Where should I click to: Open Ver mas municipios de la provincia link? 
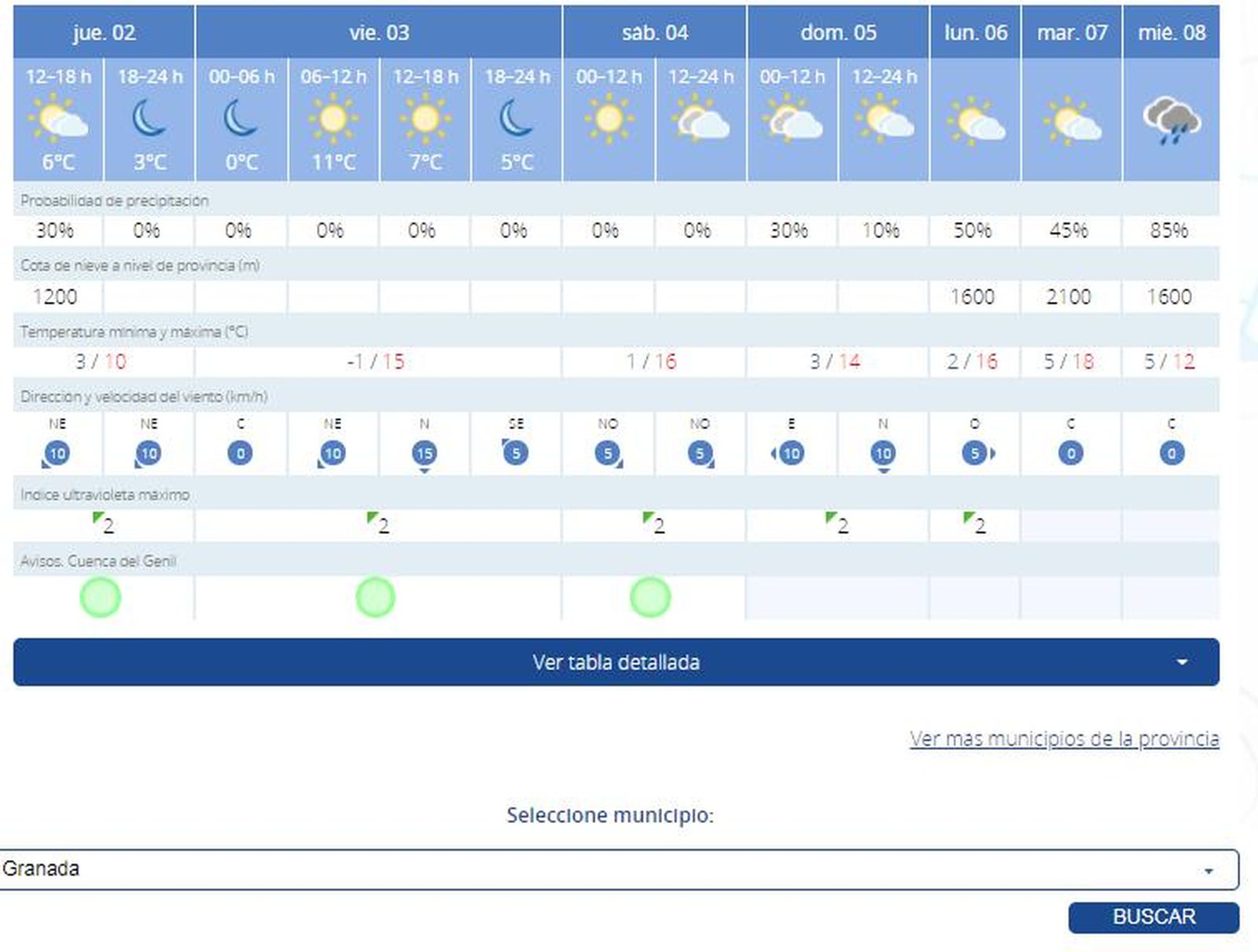tap(1064, 739)
